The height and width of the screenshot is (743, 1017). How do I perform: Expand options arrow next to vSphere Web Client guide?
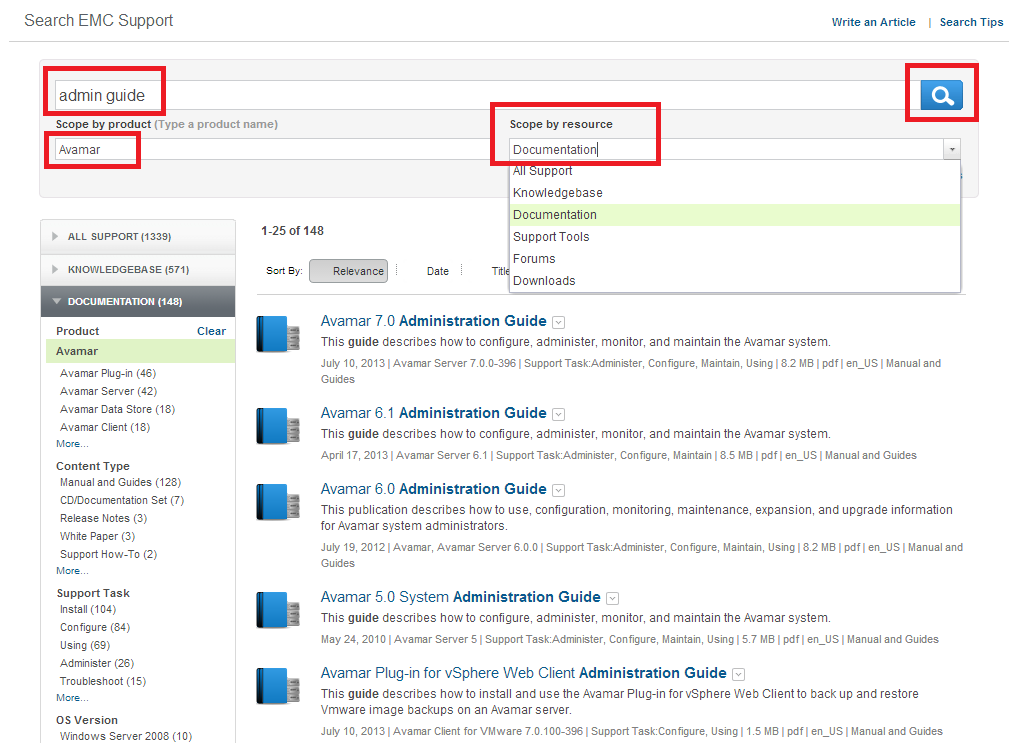(x=738, y=674)
